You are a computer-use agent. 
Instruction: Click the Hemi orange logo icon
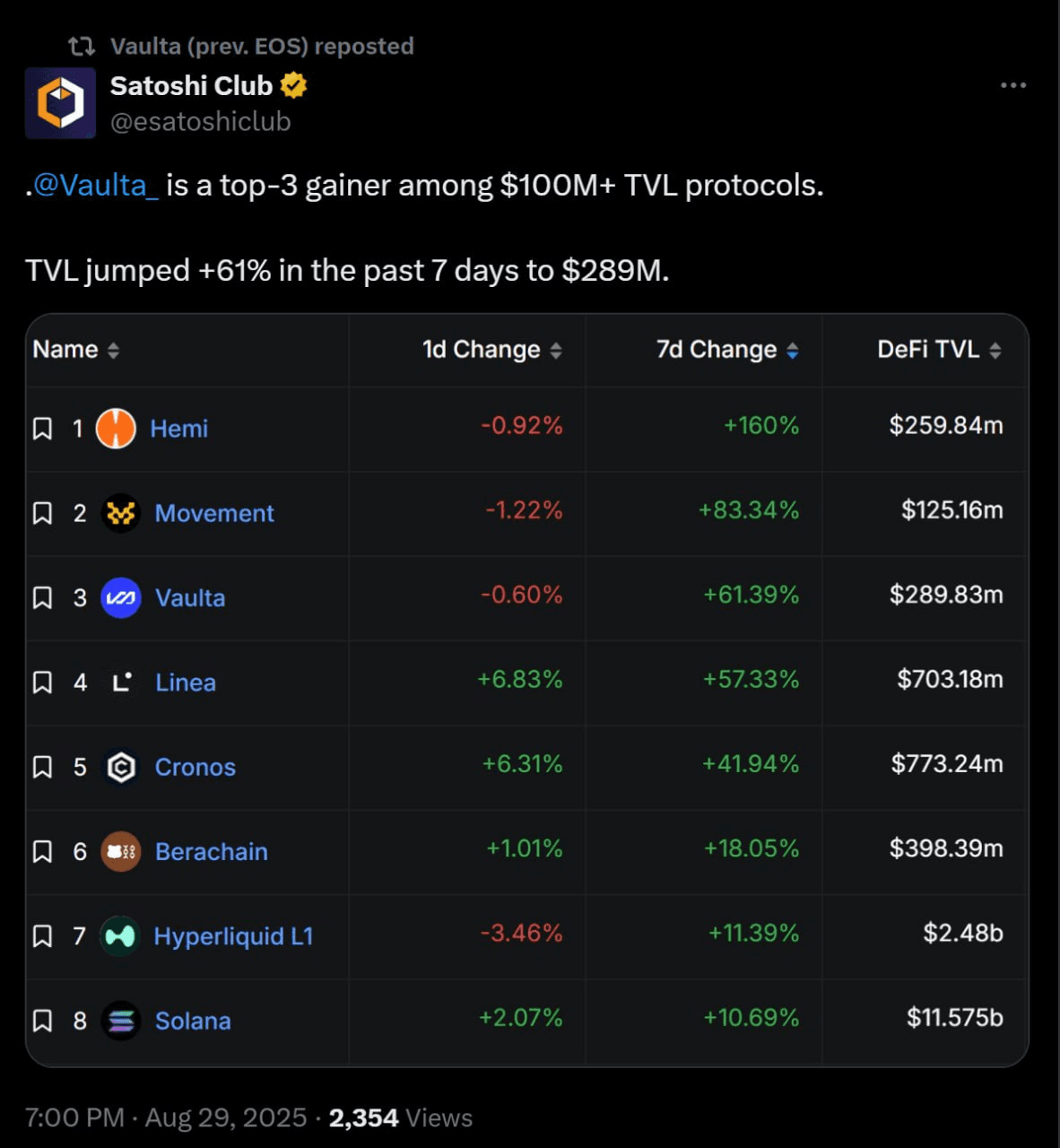coord(116,428)
